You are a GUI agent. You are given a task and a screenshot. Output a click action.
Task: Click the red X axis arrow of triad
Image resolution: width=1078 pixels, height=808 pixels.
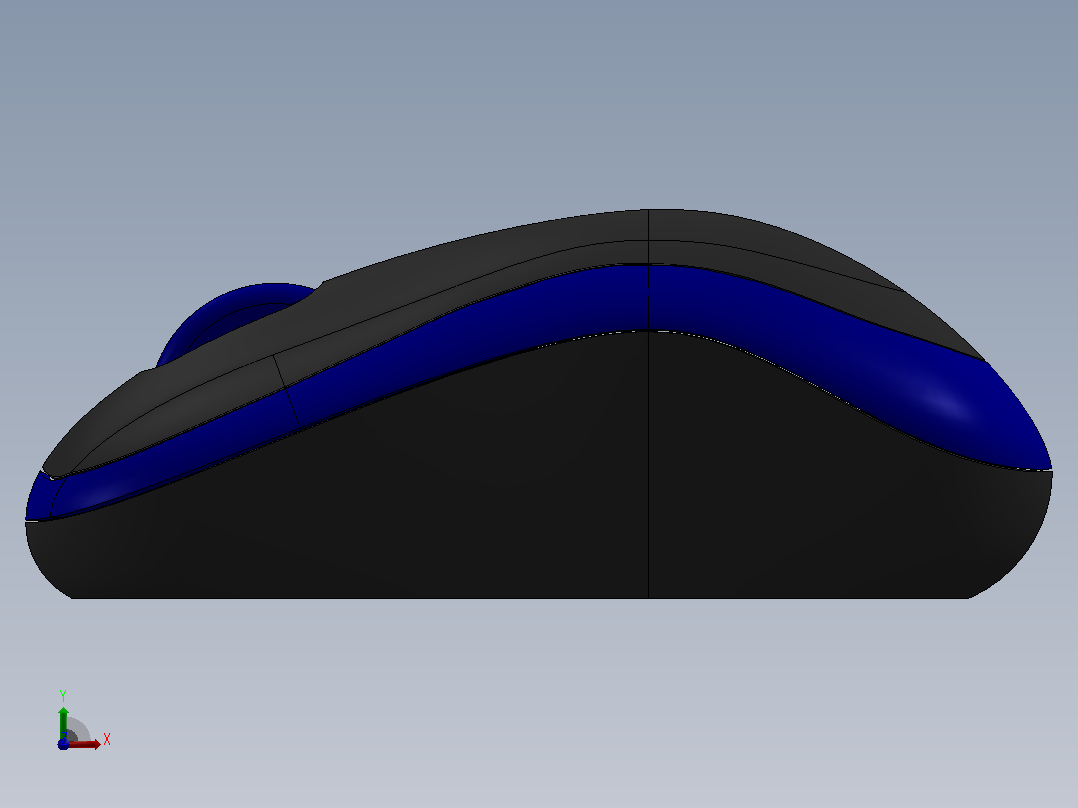pos(85,744)
